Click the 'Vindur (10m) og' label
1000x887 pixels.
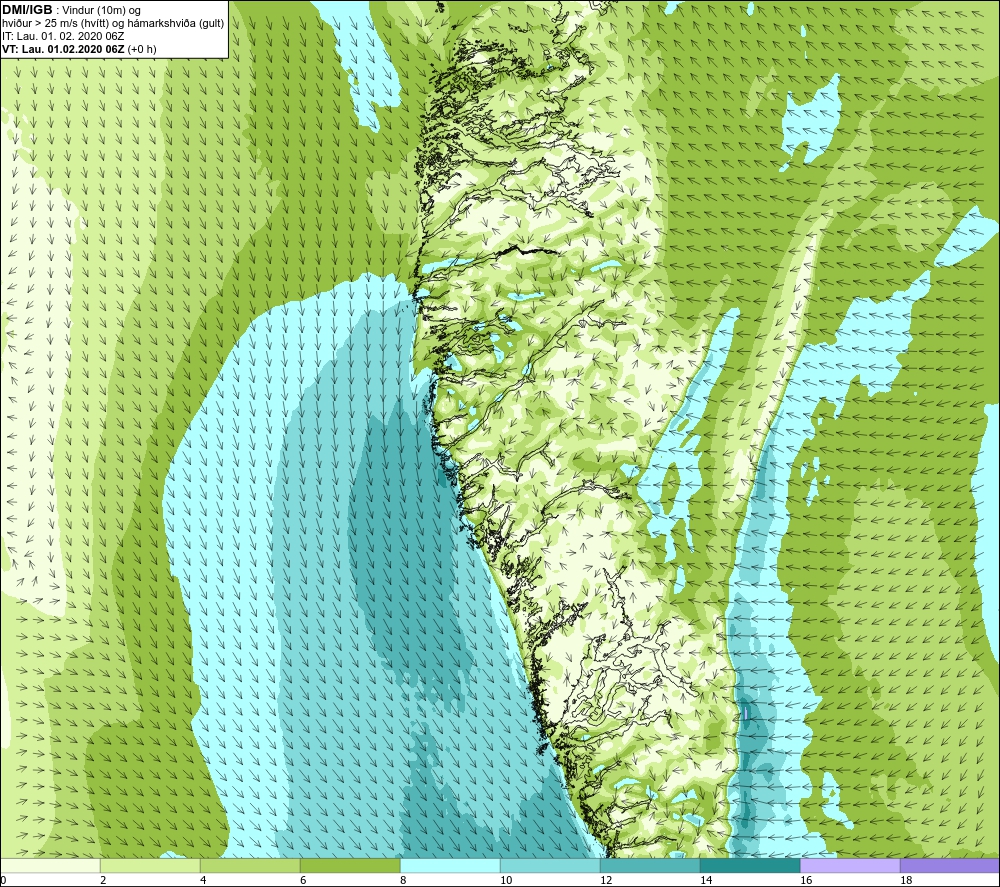[x=101, y=10]
